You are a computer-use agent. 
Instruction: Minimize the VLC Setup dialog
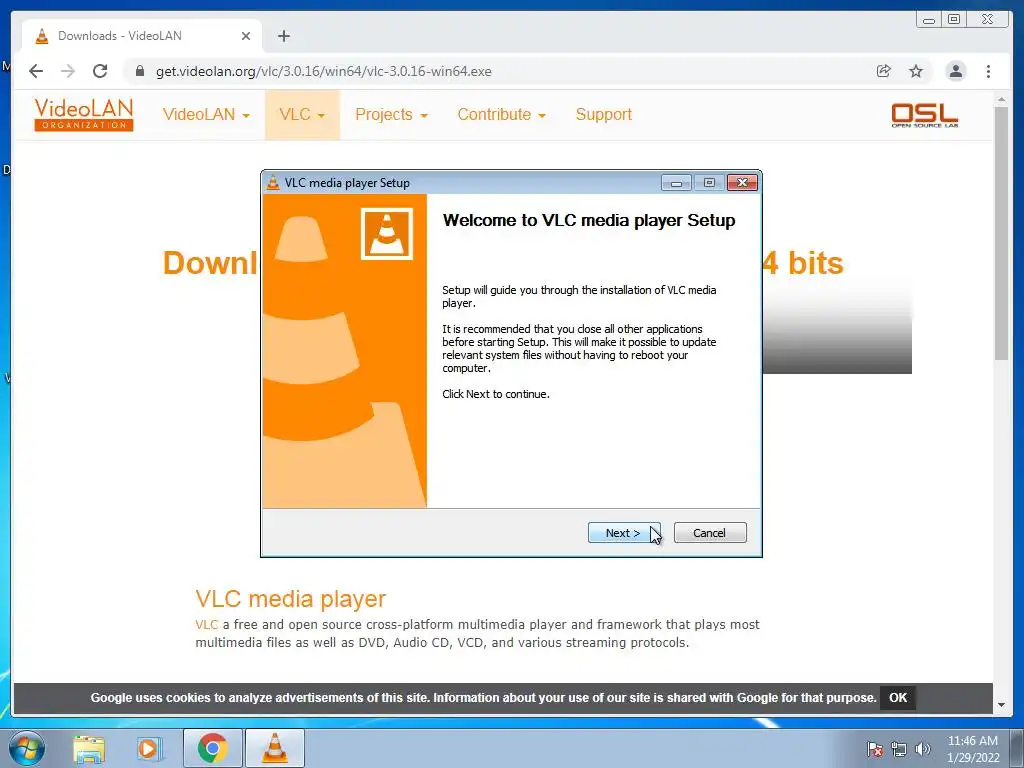tap(676, 183)
